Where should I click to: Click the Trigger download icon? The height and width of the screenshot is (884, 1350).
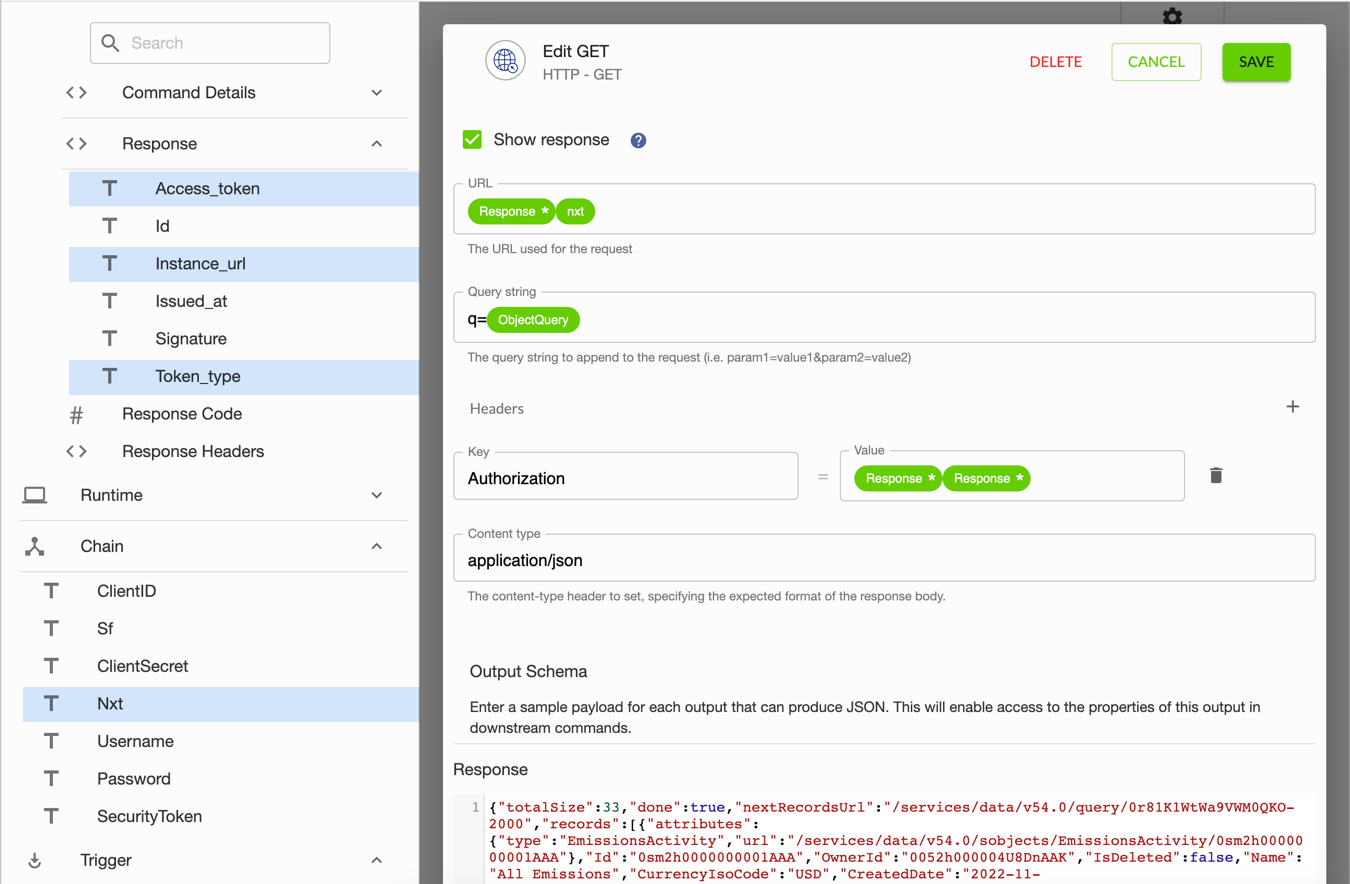click(x=35, y=860)
